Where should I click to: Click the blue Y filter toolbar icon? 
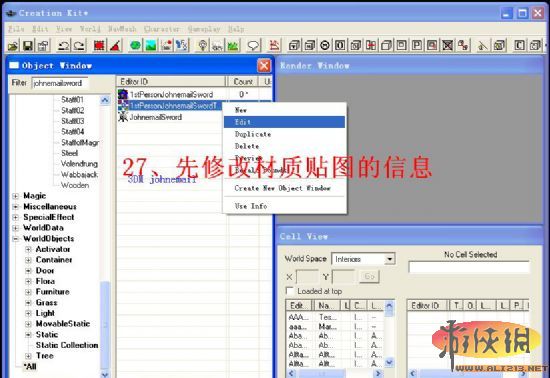pos(182,46)
